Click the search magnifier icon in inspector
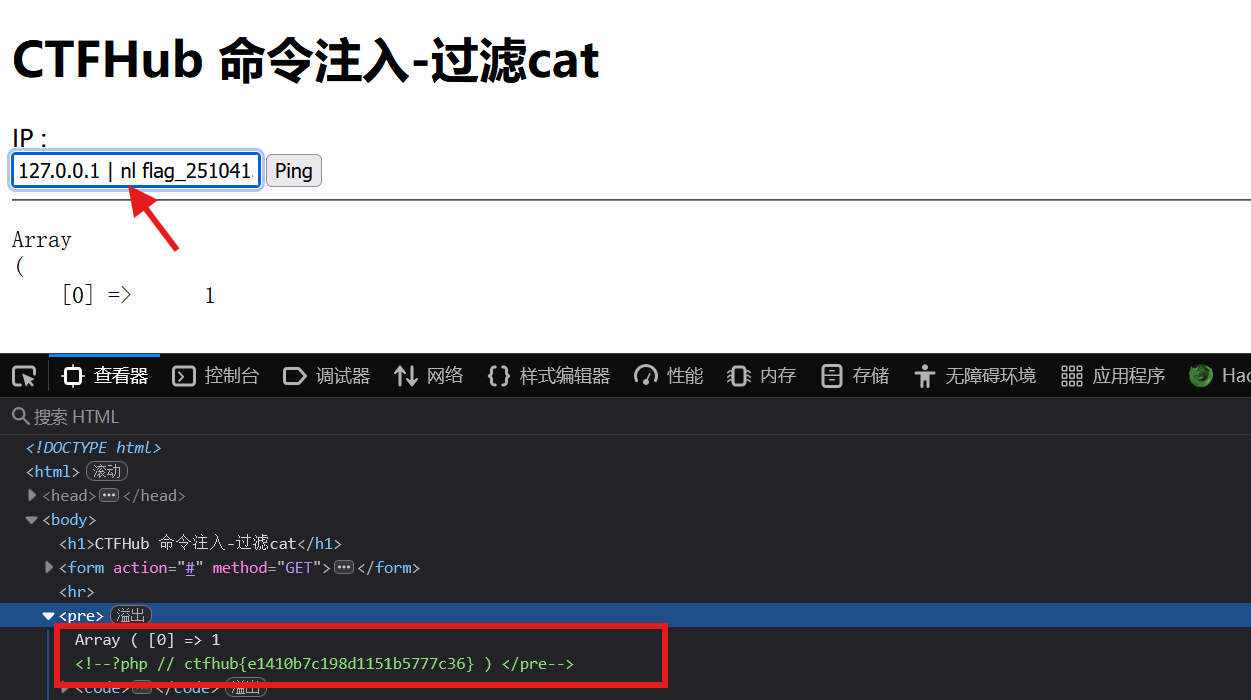Screen dimensions: 1251x700 tap(20, 416)
